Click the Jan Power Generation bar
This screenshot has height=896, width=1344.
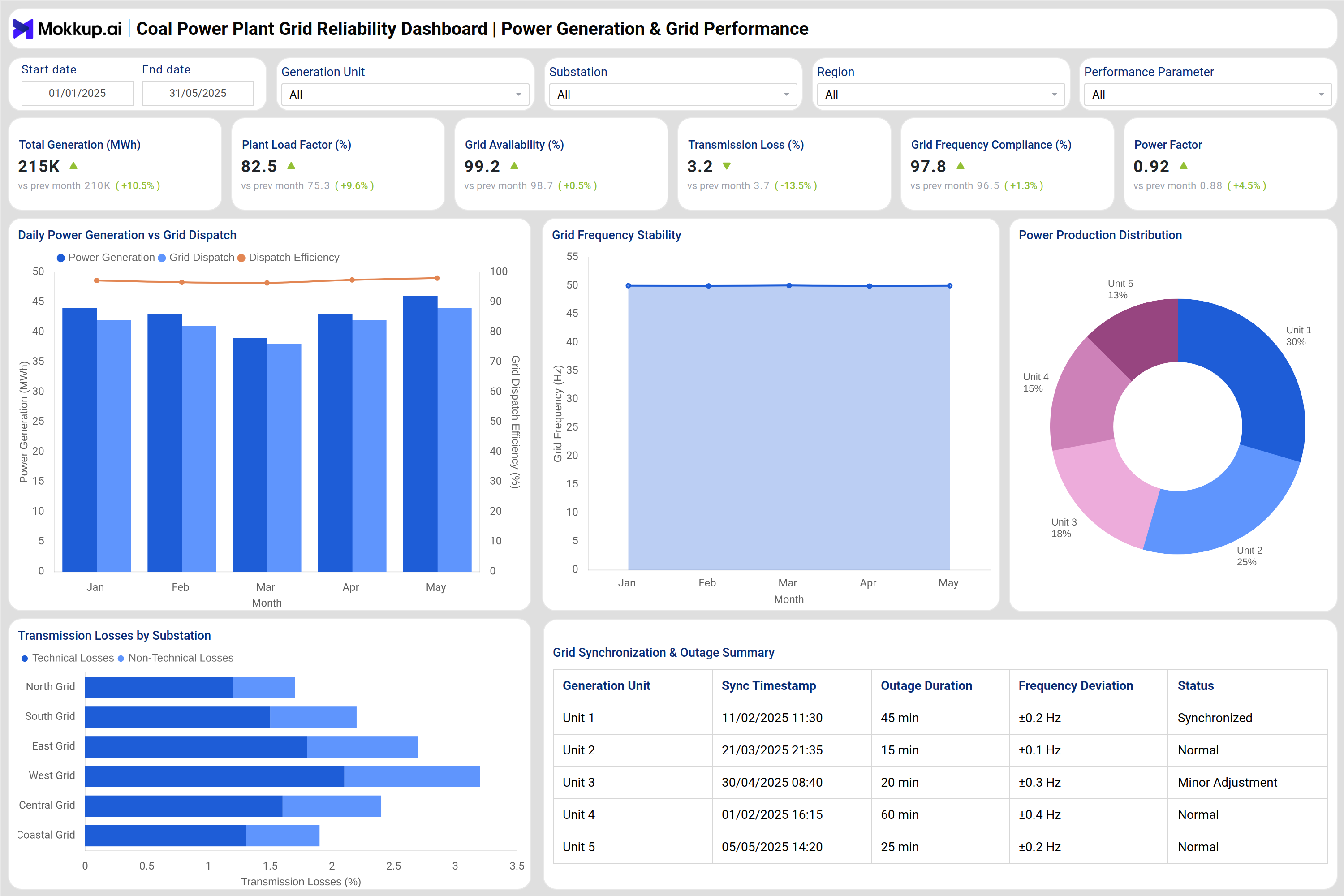(79, 440)
